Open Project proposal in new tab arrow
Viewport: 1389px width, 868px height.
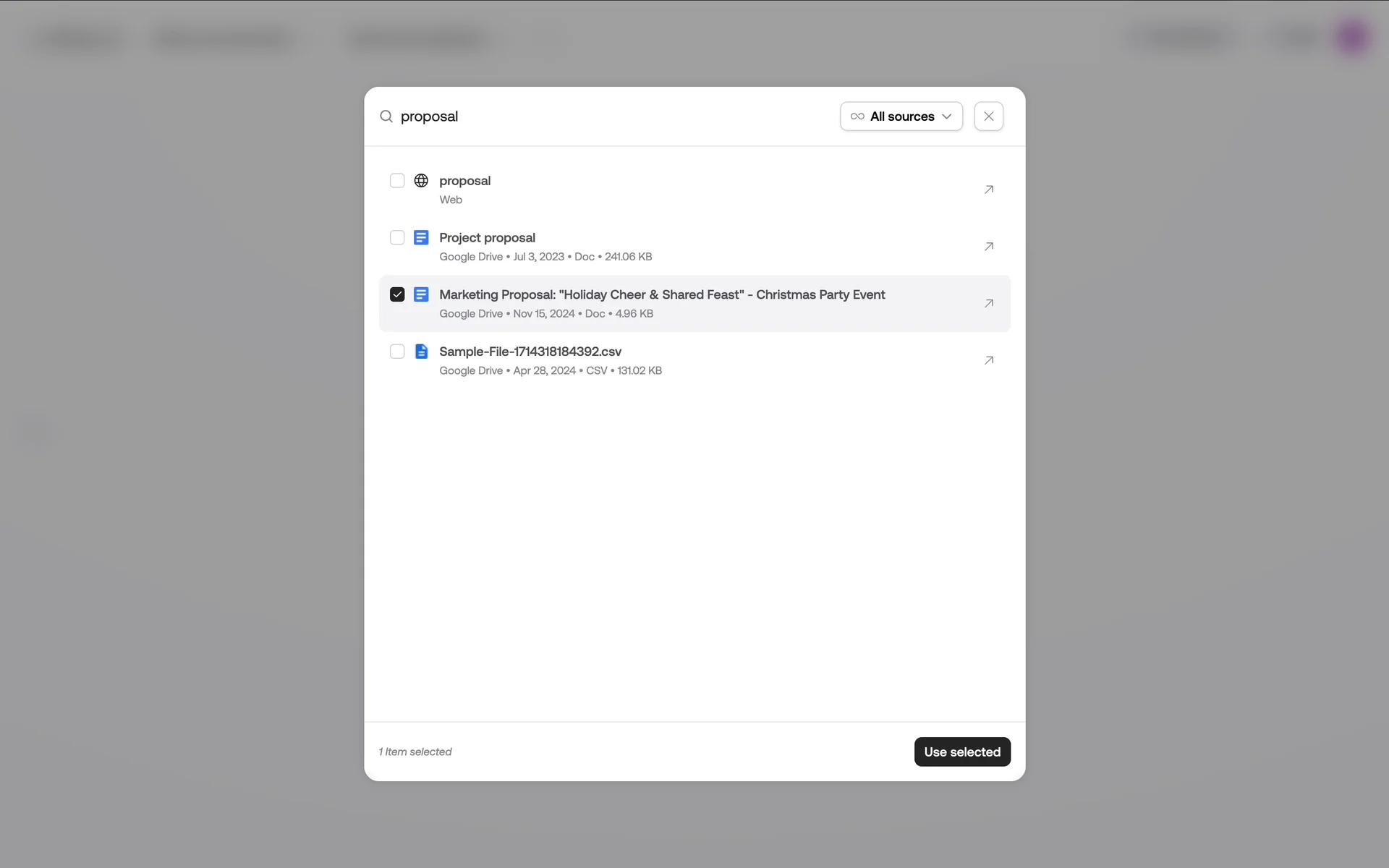tap(988, 247)
